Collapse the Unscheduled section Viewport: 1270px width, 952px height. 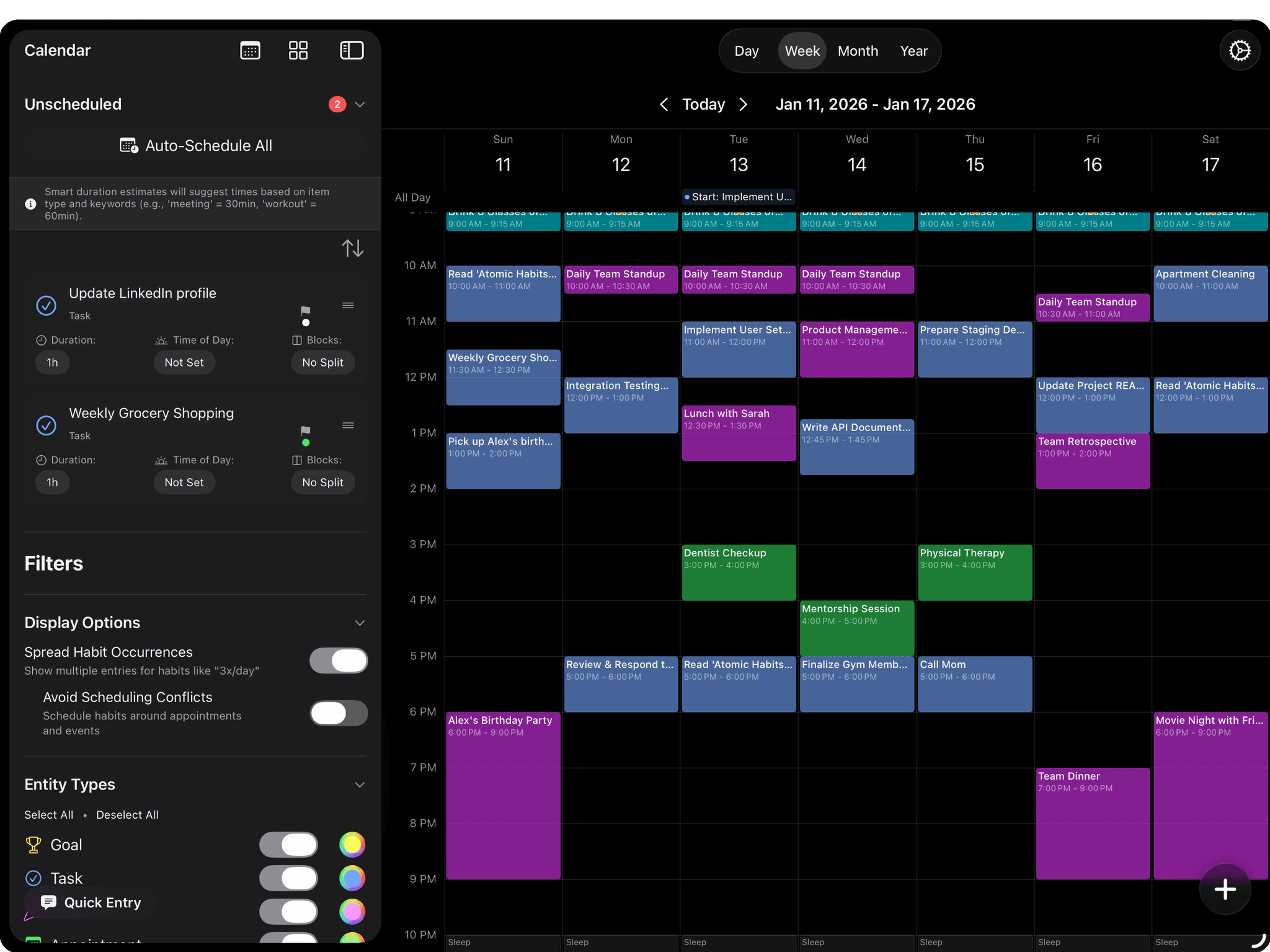[x=360, y=104]
